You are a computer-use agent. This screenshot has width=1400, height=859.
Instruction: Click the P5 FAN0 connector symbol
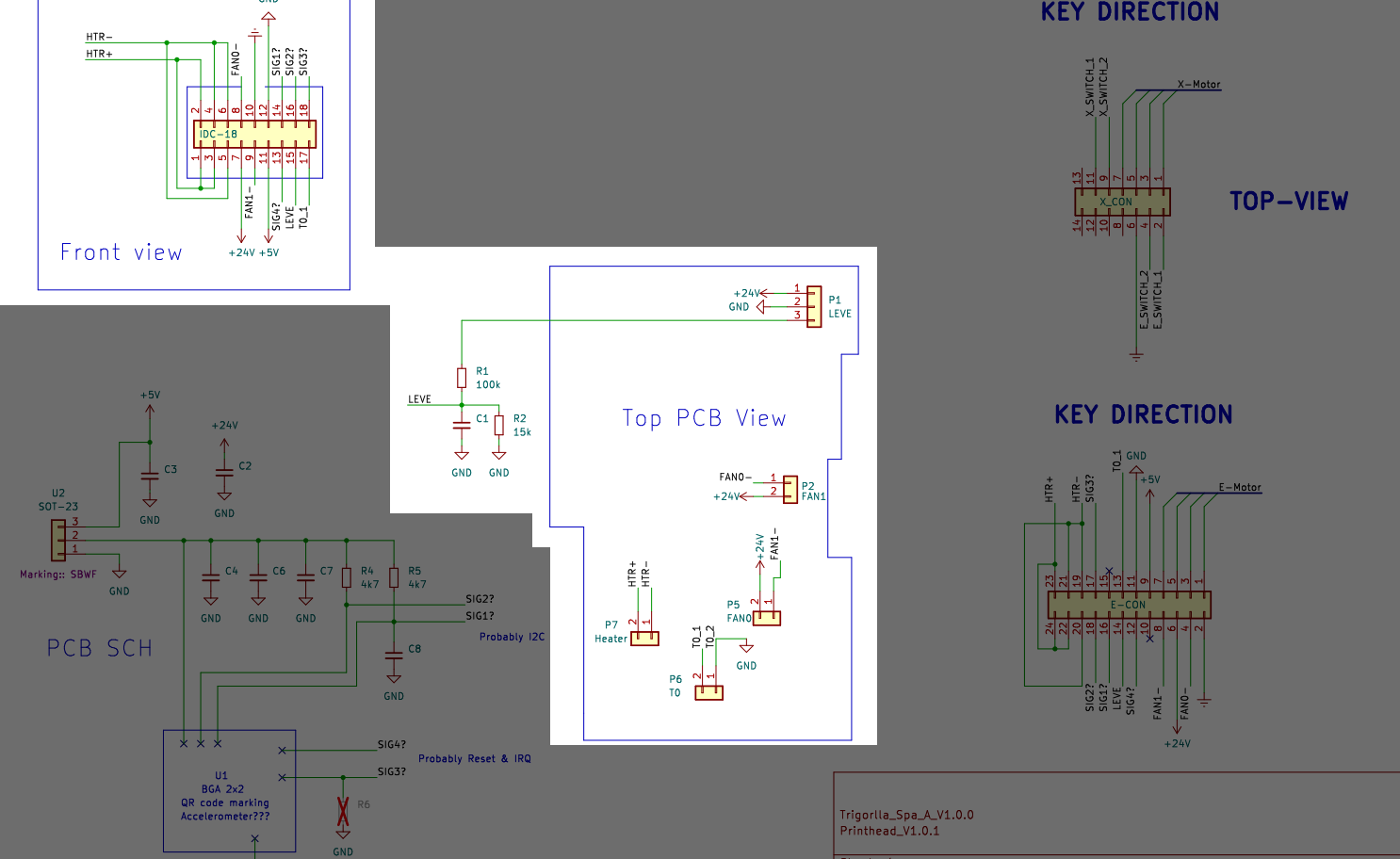pyautogui.click(x=767, y=618)
